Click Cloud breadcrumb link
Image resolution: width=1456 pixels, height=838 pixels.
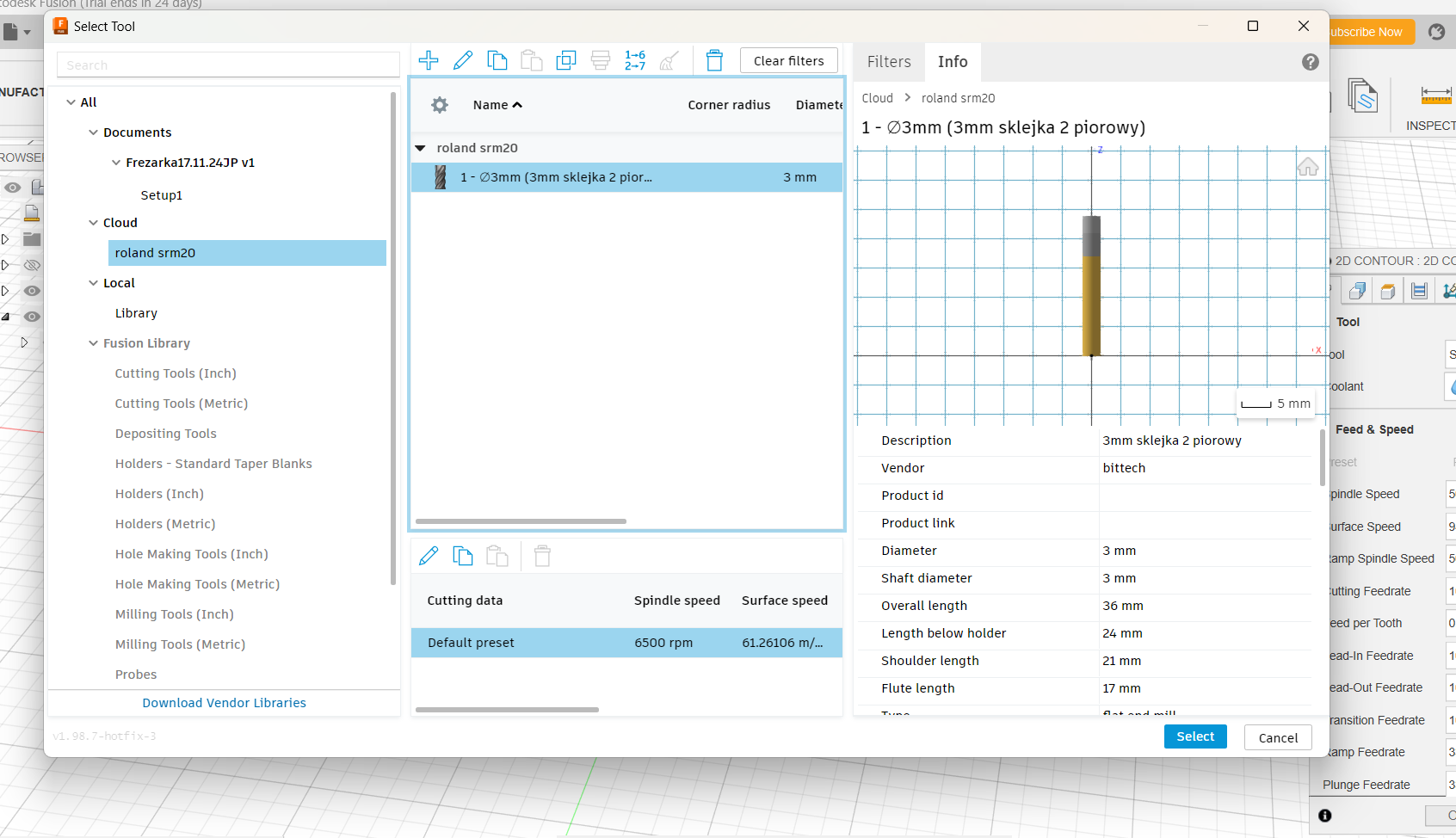[x=878, y=98]
